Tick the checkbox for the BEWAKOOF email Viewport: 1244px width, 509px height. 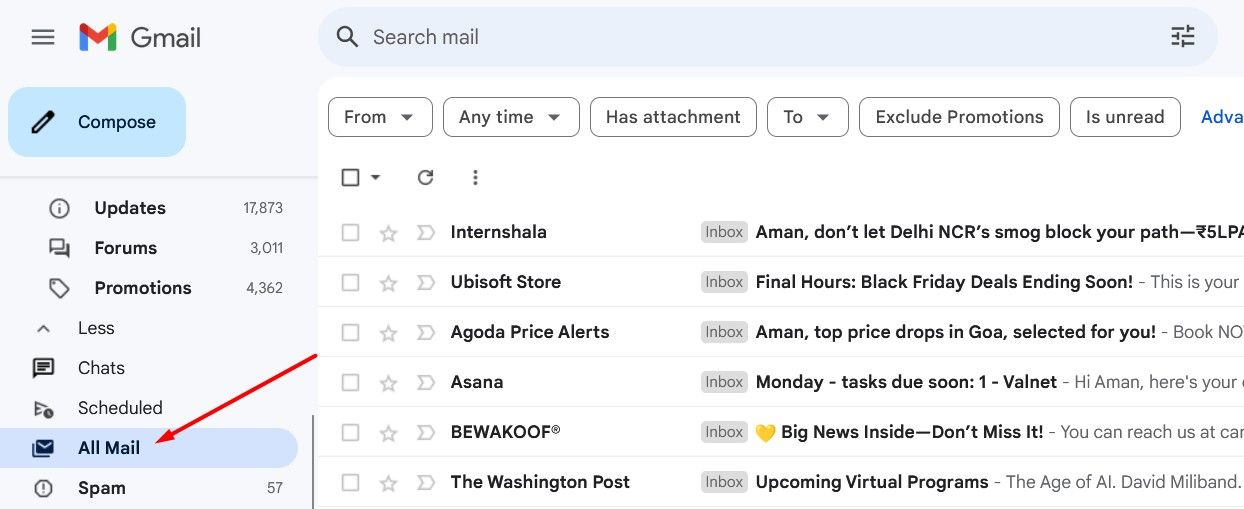tap(350, 433)
